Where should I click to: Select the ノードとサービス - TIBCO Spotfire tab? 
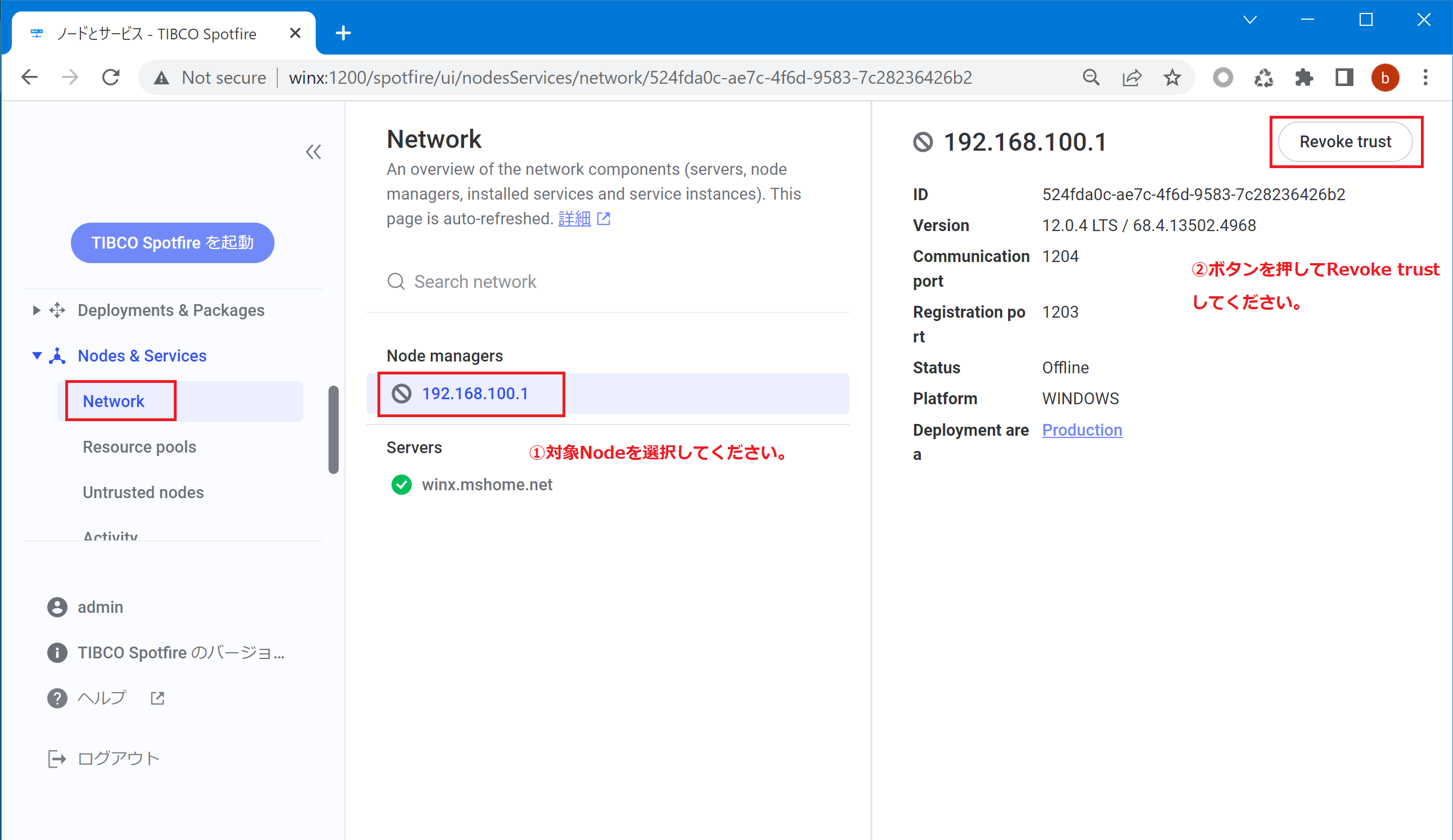[x=164, y=33]
